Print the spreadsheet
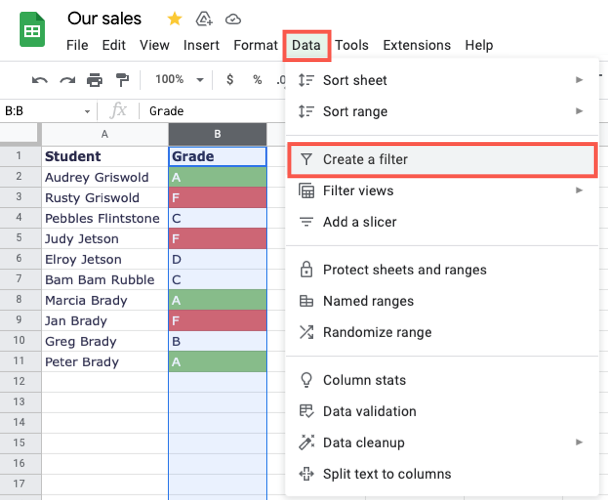The image size is (608, 500). pyautogui.click(x=95, y=80)
